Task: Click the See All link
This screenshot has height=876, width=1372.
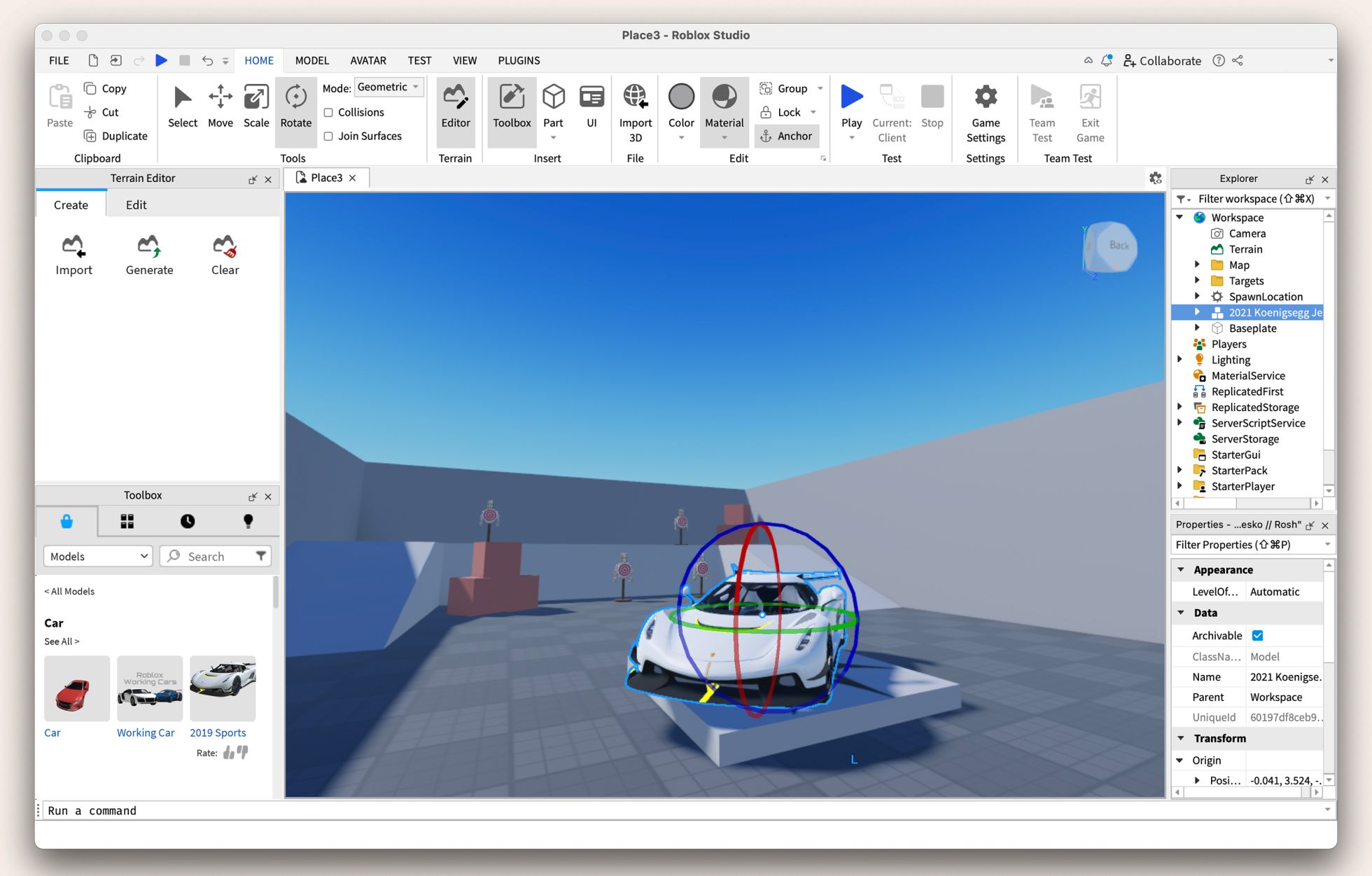Action: pyautogui.click(x=62, y=641)
